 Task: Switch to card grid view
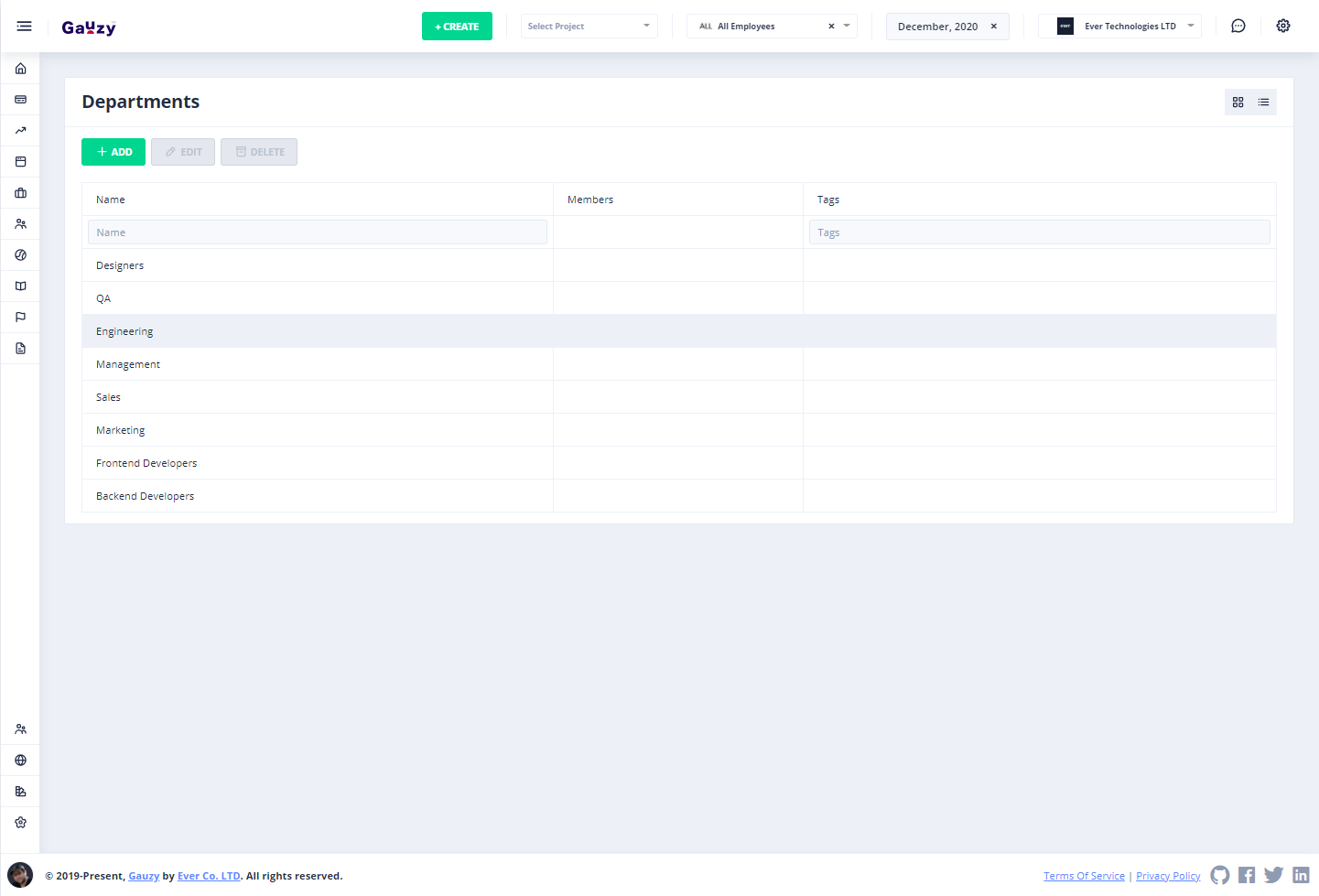[x=1238, y=103]
